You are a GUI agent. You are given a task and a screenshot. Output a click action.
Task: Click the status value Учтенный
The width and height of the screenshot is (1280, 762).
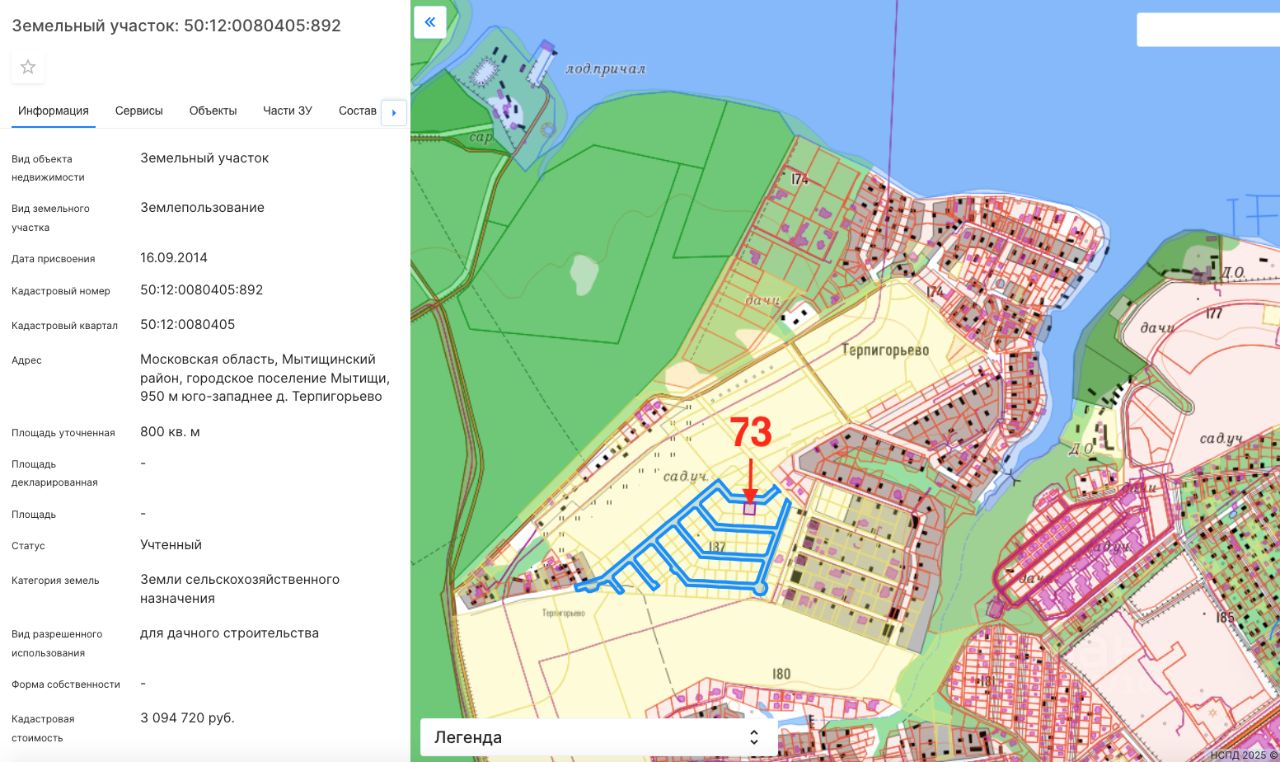pos(171,545)
